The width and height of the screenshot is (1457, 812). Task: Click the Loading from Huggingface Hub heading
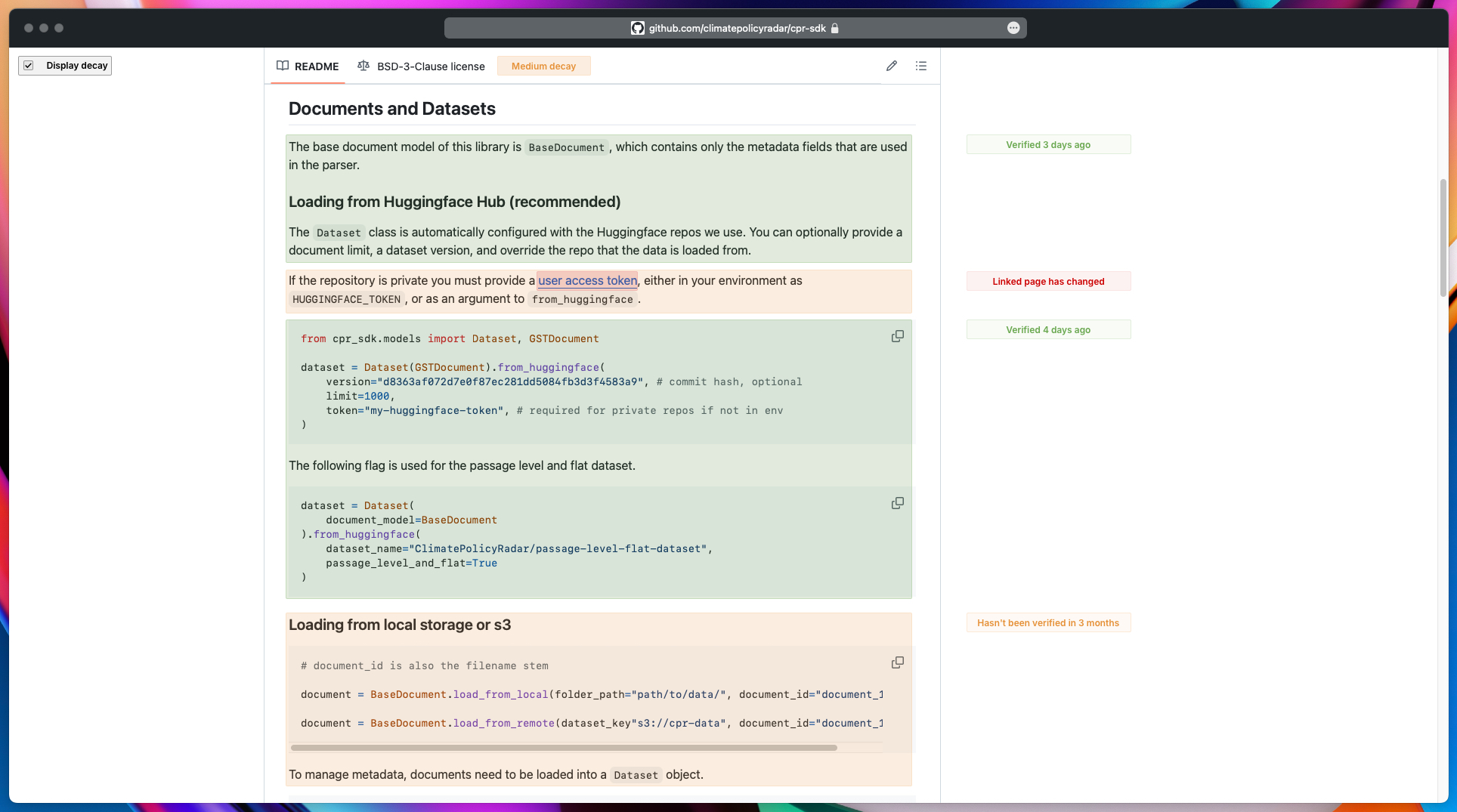[x=454, y=202]
